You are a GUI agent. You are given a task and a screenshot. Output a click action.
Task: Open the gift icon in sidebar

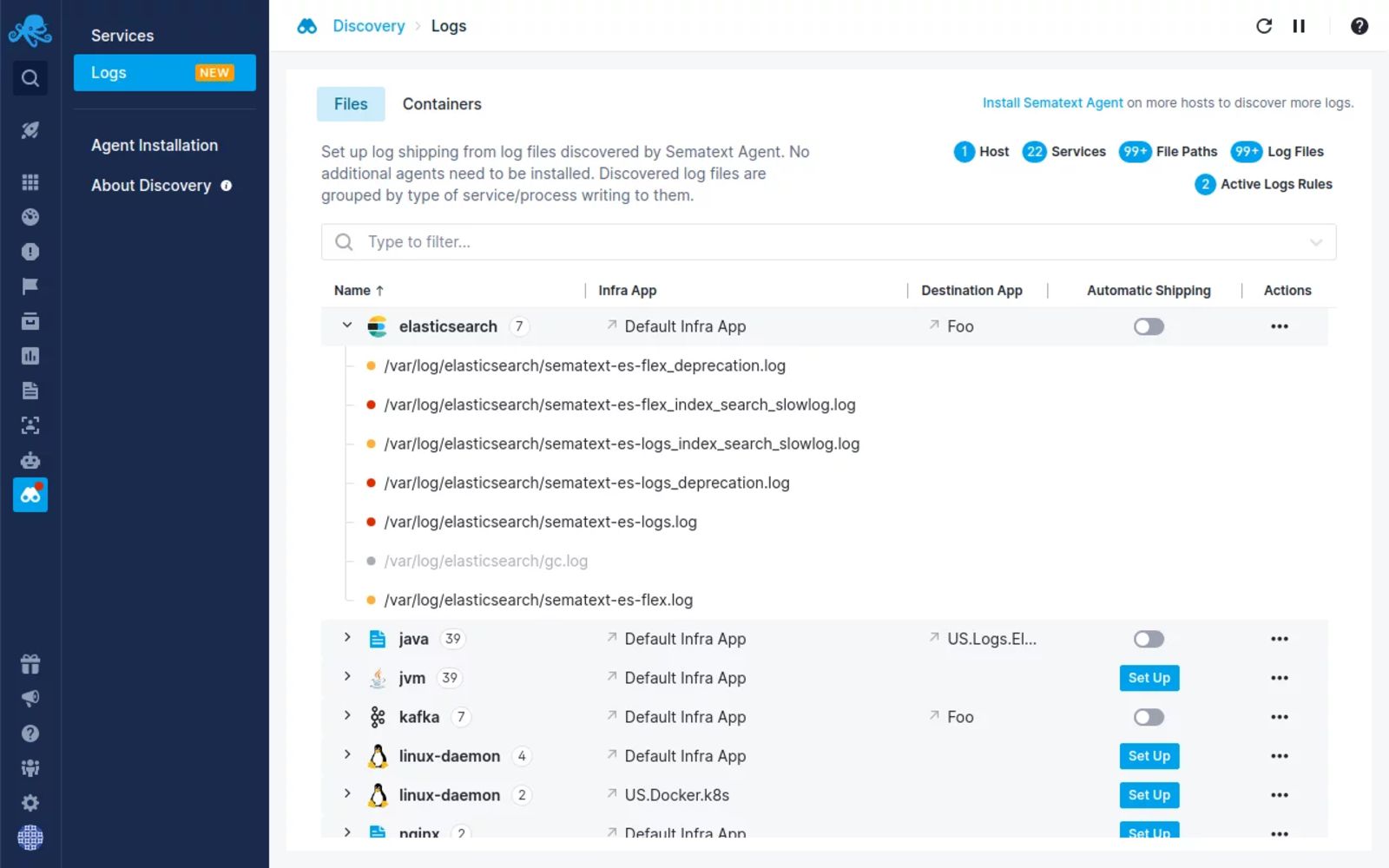pos(30,664)
